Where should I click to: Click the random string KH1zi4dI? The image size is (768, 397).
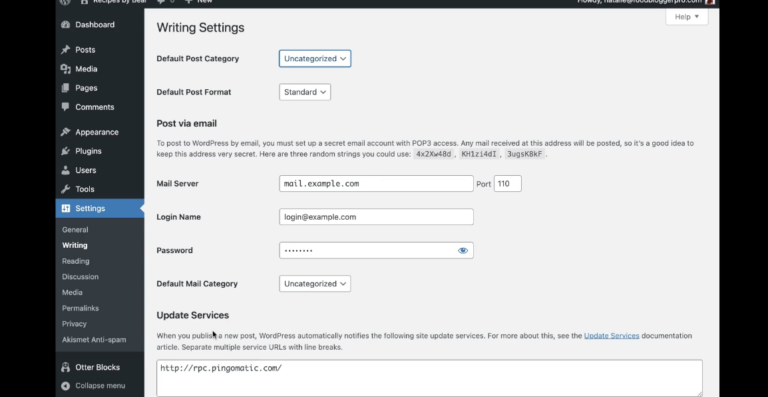point(479,154)
